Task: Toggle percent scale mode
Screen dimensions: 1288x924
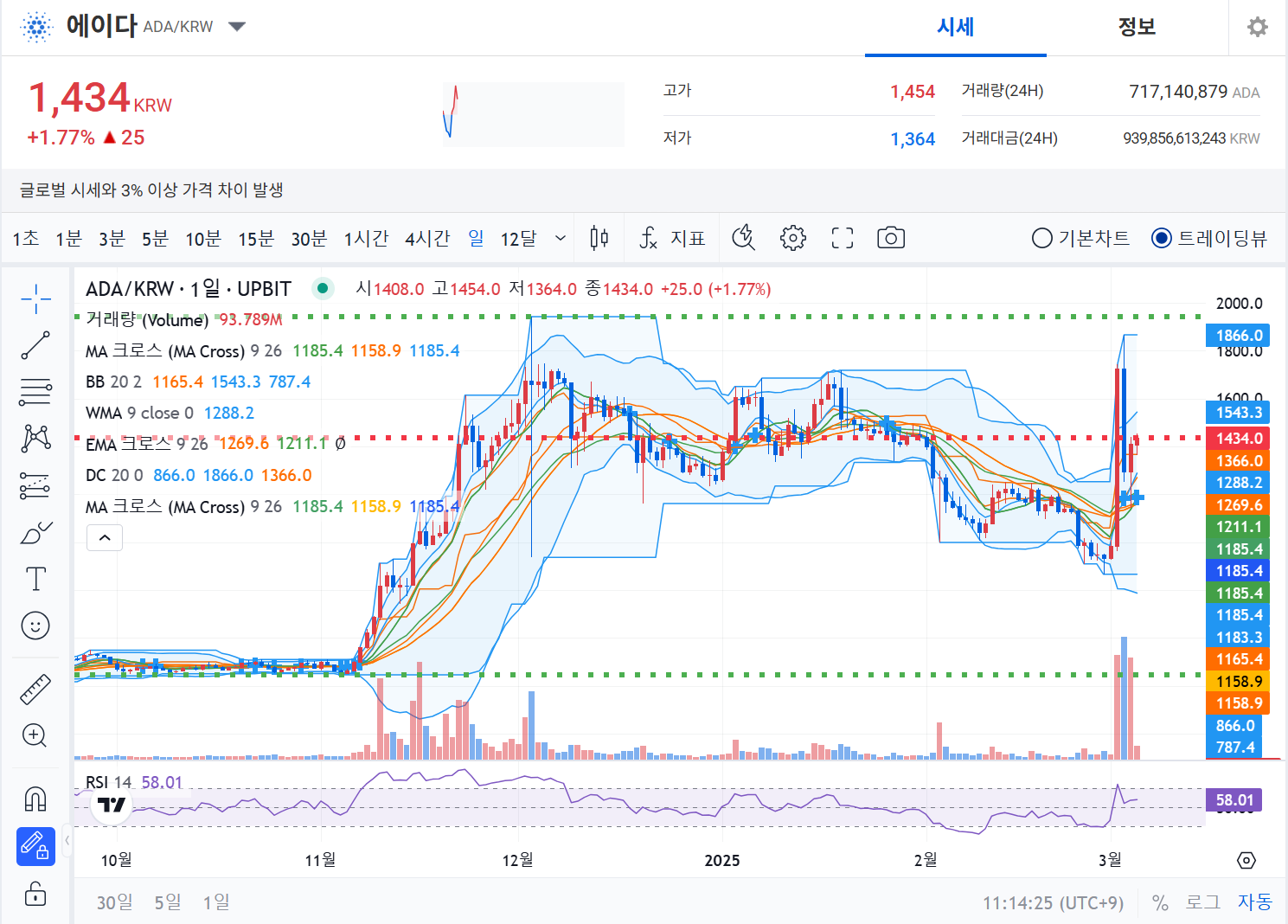Action: click(x=1160, y=902)
